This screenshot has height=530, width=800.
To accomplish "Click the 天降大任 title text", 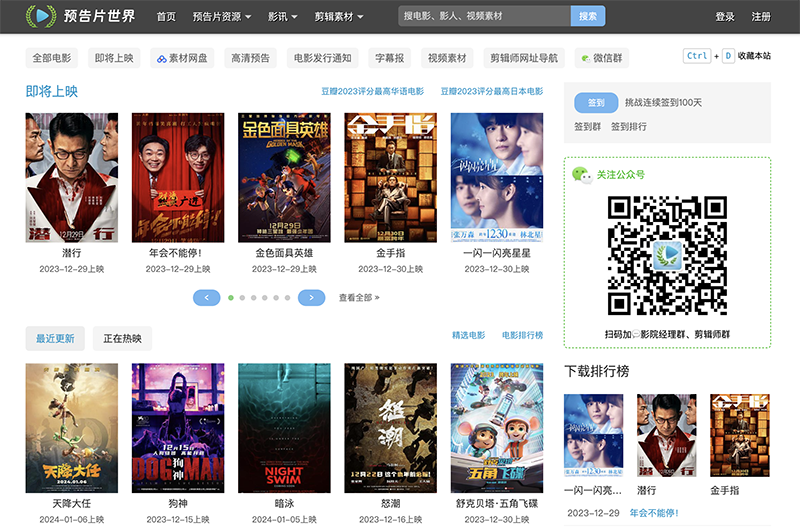I will click(71, 503).
